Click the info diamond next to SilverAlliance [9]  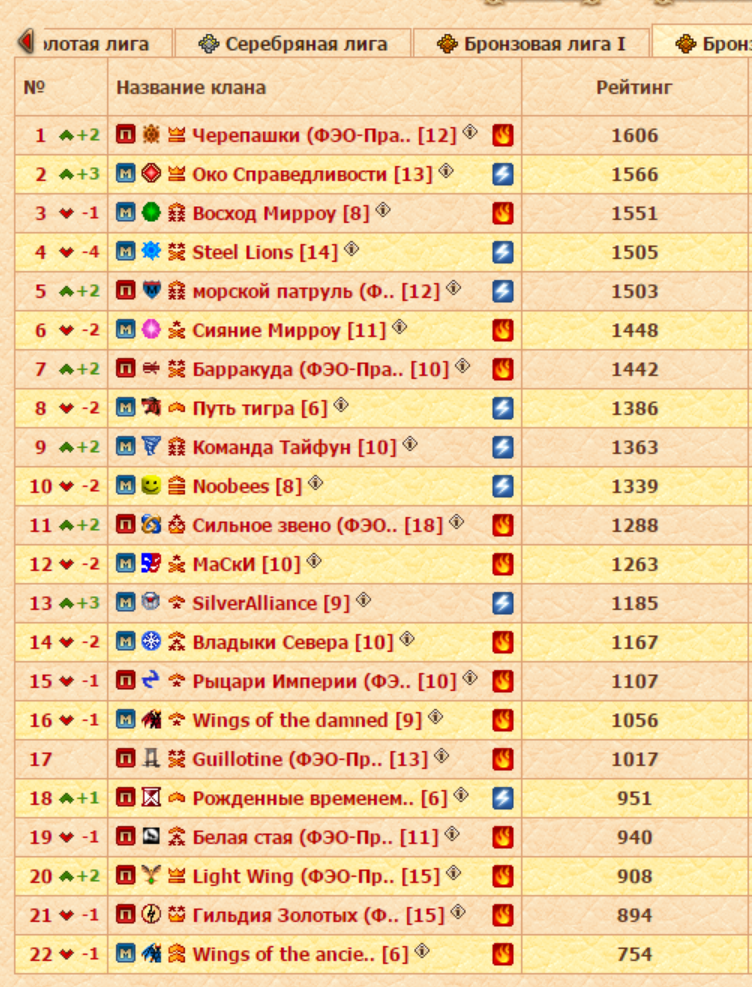click(364, 600)
